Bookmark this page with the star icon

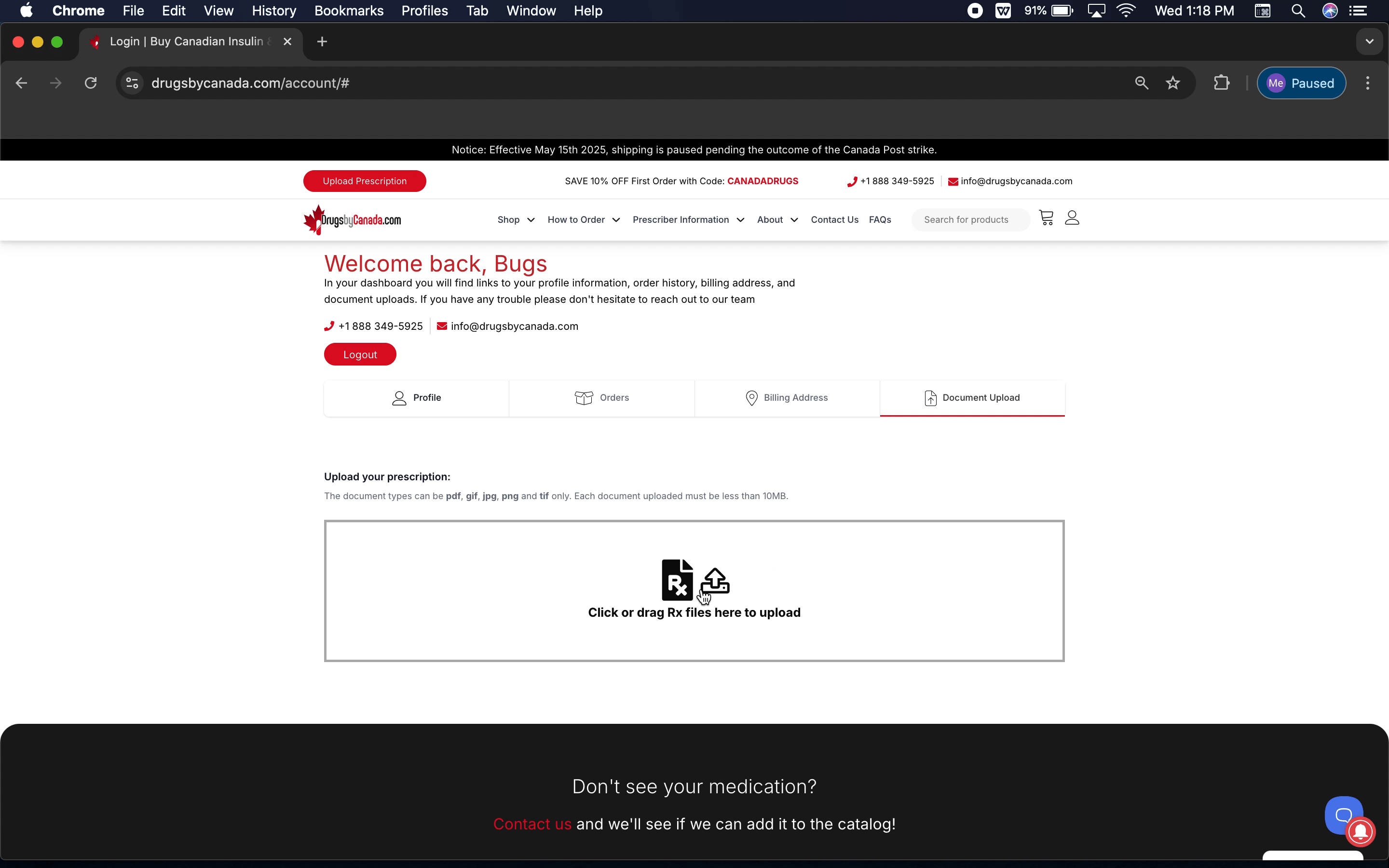[1172, 83]
